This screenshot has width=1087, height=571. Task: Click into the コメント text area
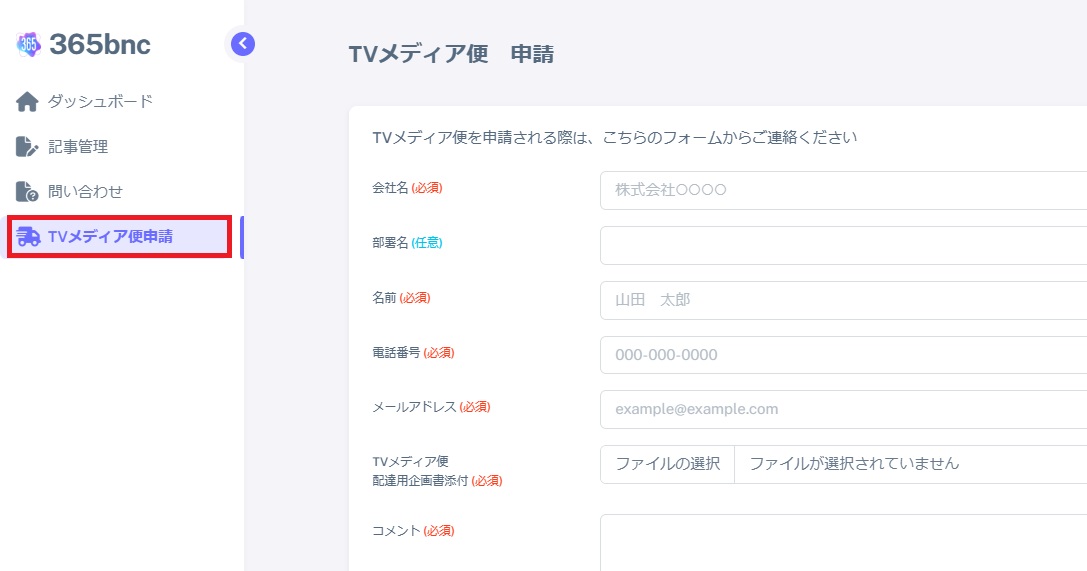(x=842, y=542)
